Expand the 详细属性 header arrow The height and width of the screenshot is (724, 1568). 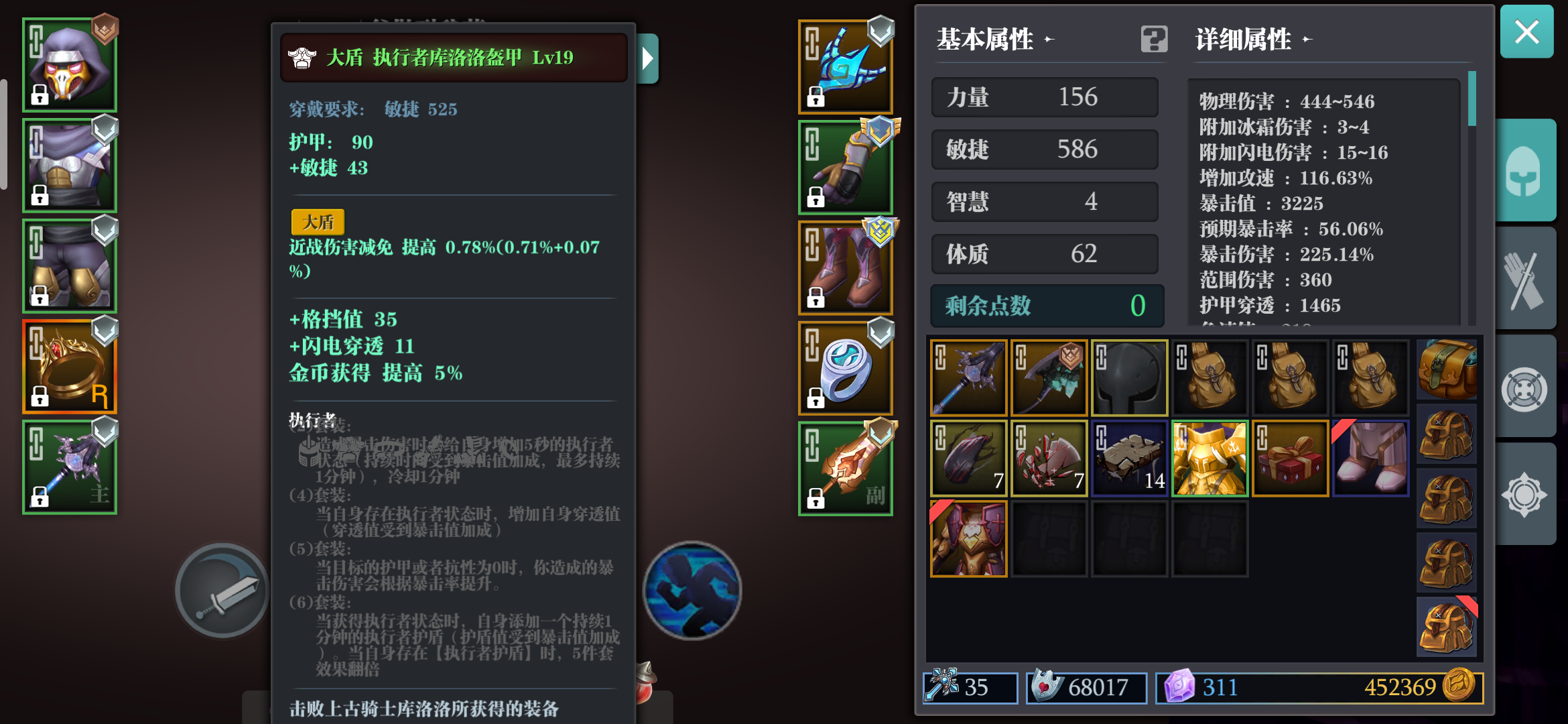pyautogui.click(x=1307, y=40)
